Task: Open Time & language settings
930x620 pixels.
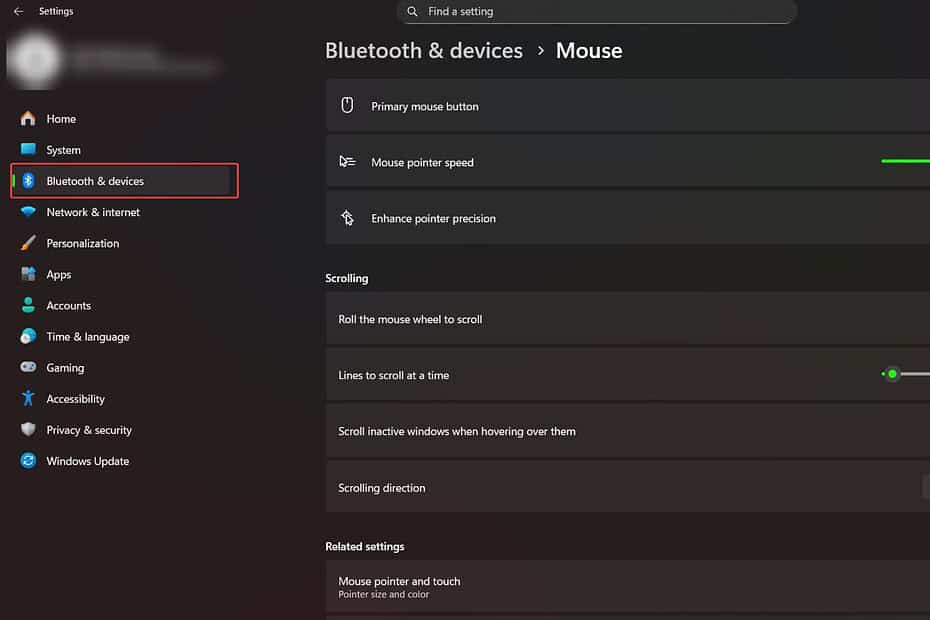Action: 87,336
